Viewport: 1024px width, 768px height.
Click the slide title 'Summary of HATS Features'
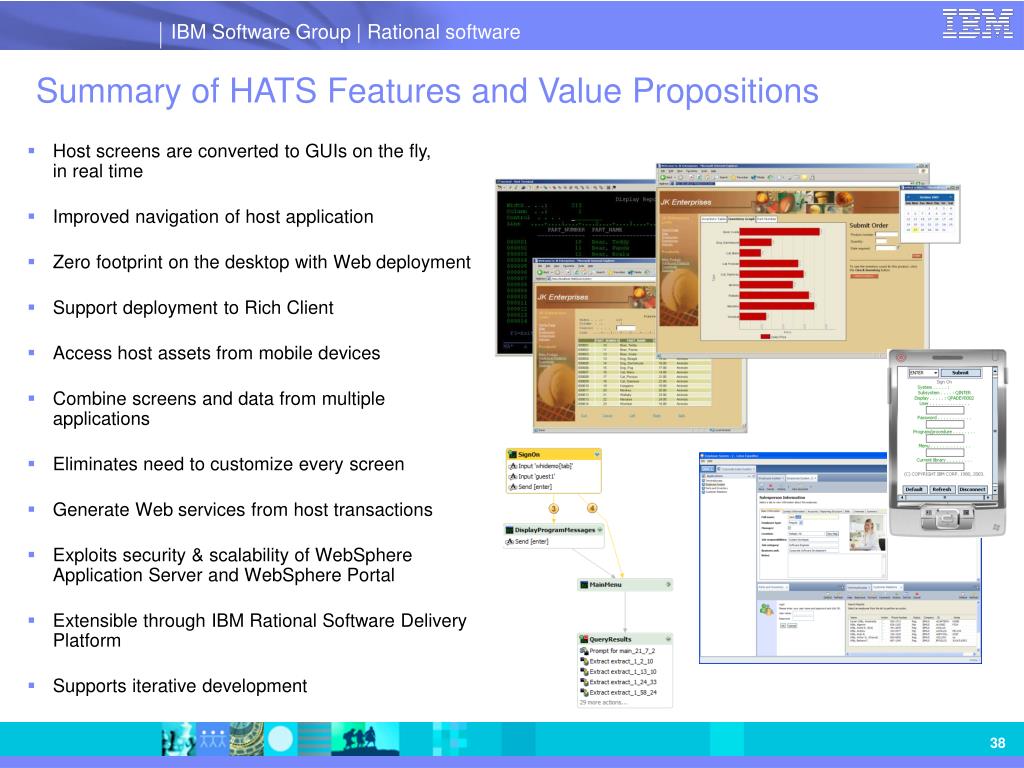[x=428, y=91]
